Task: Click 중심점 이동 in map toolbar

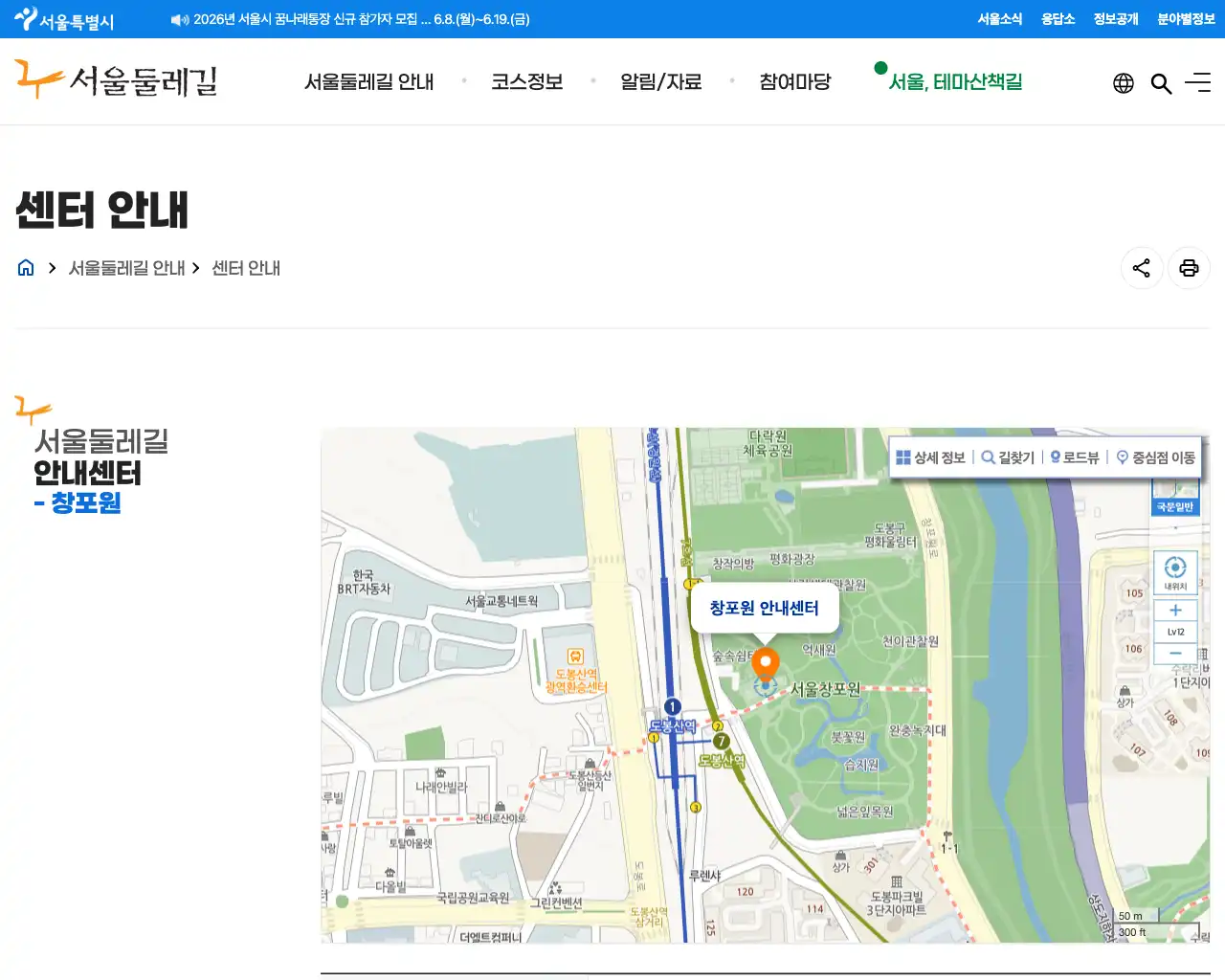Action: click(1156, 457)
